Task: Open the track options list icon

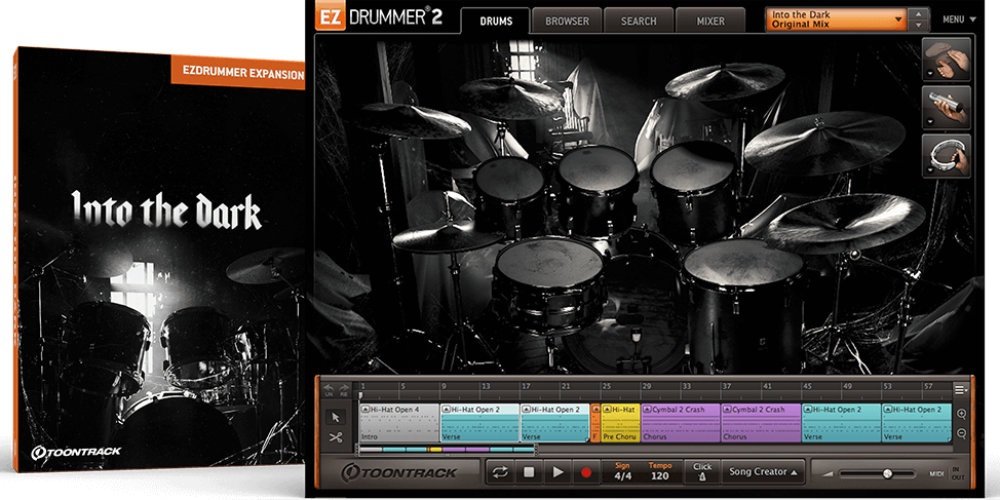Action: click(x=961, y=389)
